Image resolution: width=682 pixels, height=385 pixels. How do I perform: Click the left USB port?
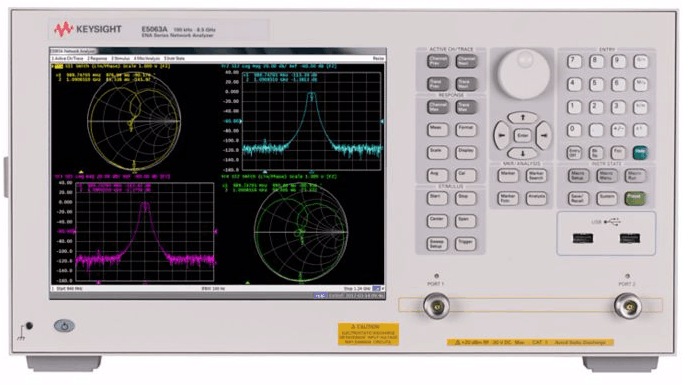point(582,238)
